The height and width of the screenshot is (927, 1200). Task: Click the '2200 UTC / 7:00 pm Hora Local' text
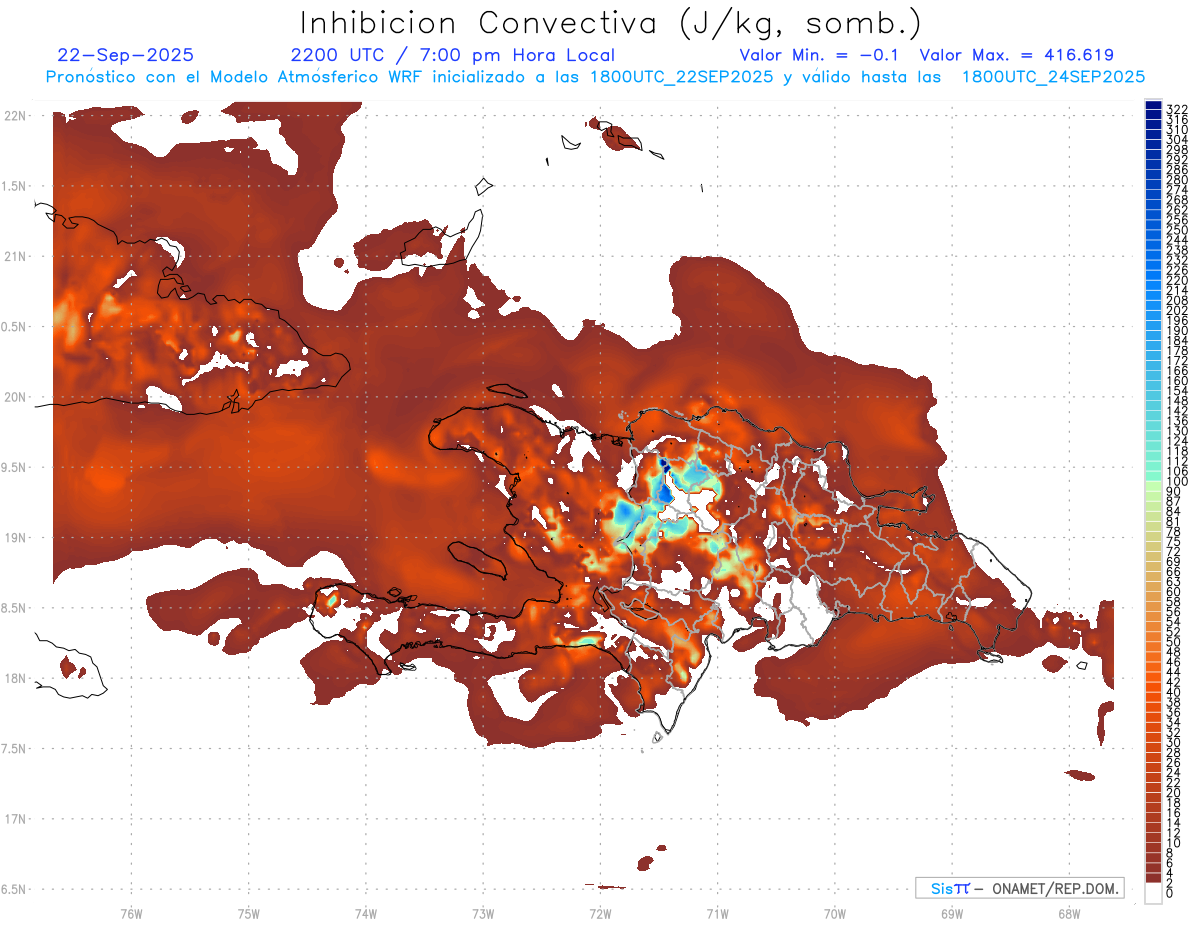pyautogui.click(x=452, y=55)
